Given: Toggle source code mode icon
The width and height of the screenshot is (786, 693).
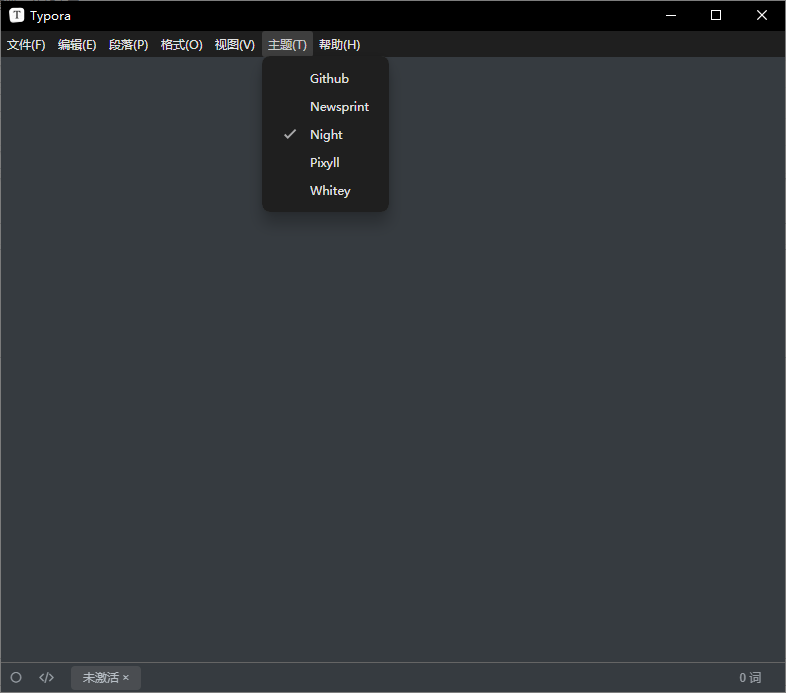Looking at the screenshot, I should click(47, 677).
